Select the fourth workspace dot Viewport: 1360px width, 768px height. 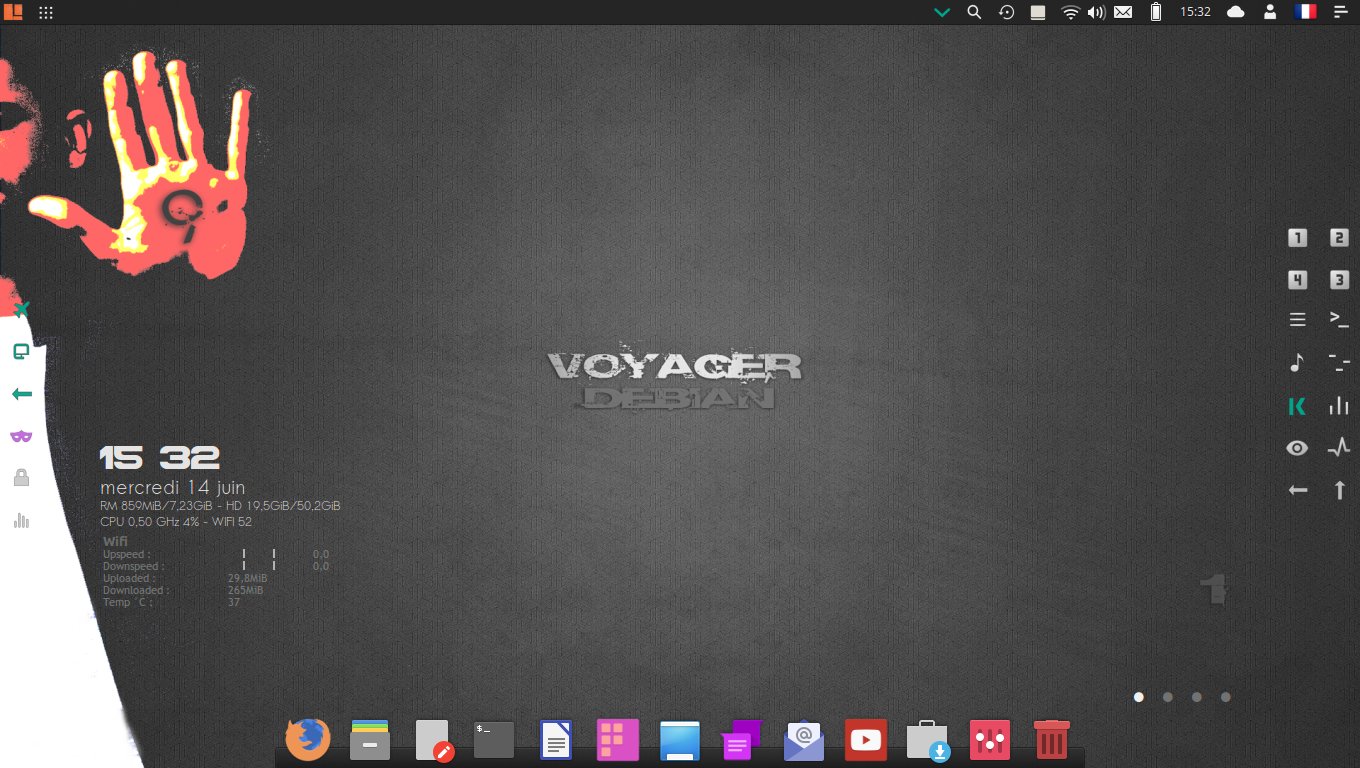point(1226,697)
